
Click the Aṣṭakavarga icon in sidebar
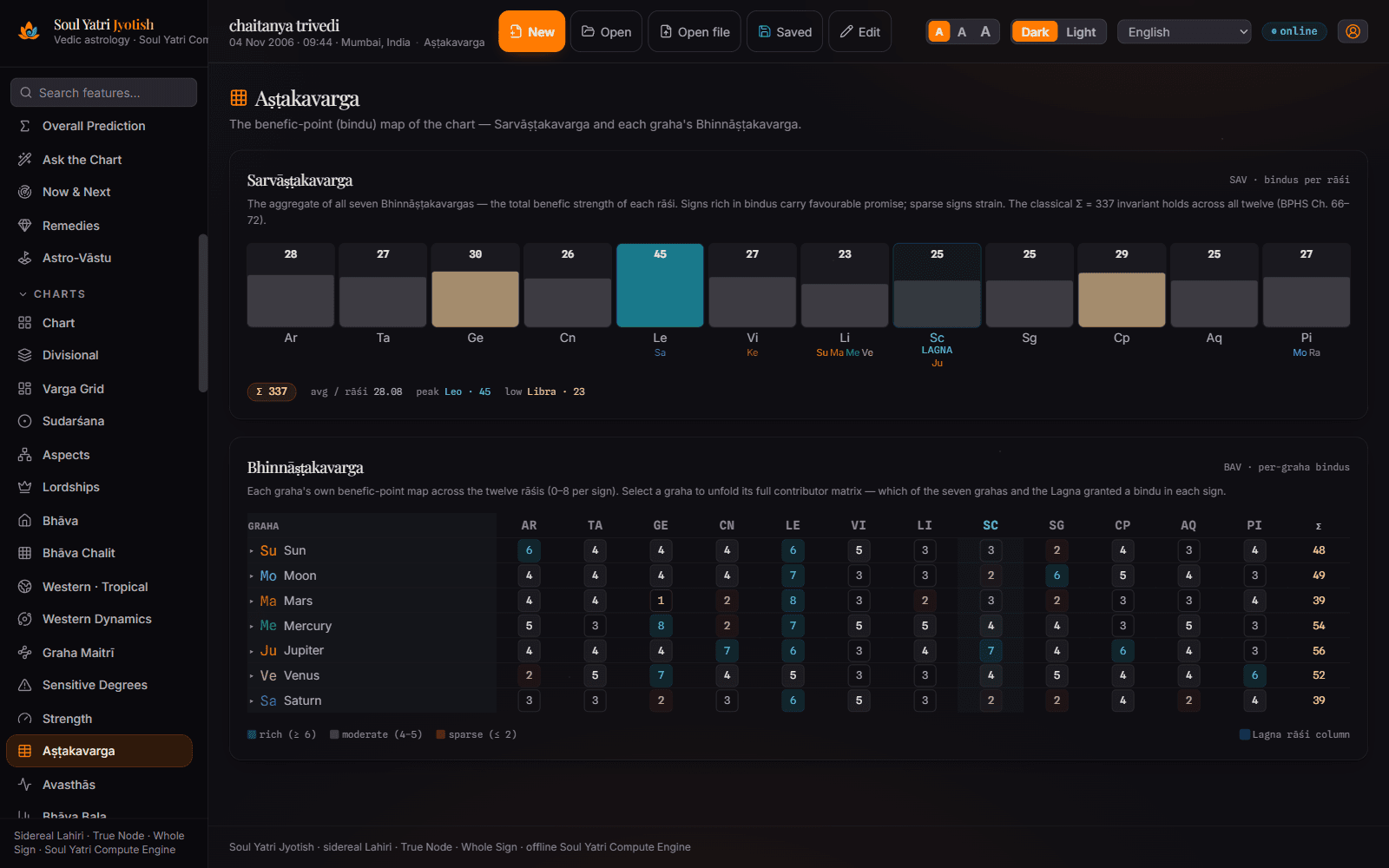point(25,751)
